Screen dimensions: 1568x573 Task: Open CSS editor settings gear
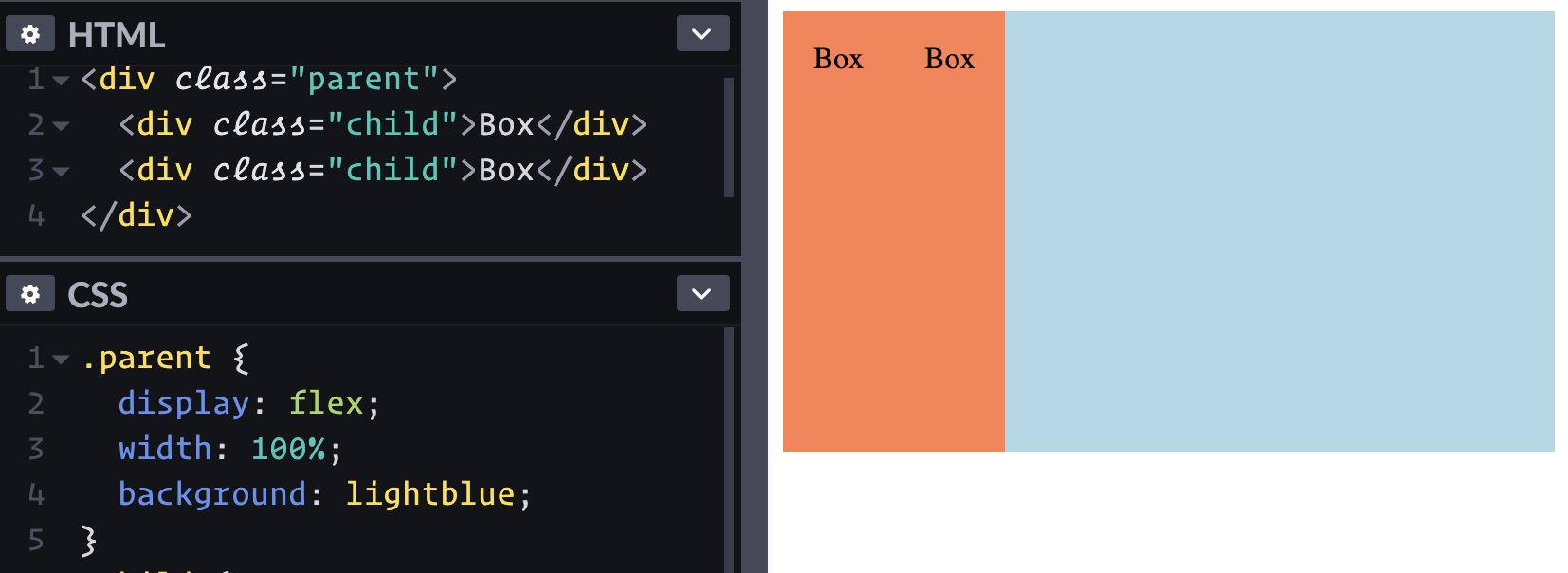pos(30,294)
